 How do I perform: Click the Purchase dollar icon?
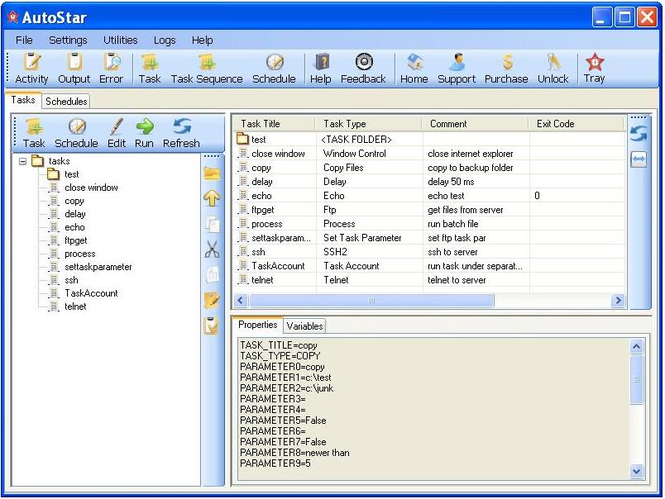506,69
